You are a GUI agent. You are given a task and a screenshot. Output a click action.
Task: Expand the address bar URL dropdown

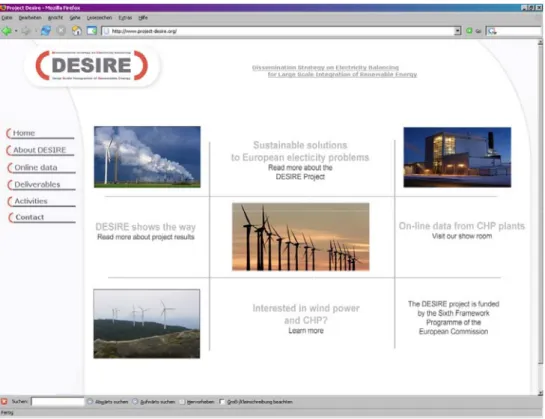(x=458, y=31)
